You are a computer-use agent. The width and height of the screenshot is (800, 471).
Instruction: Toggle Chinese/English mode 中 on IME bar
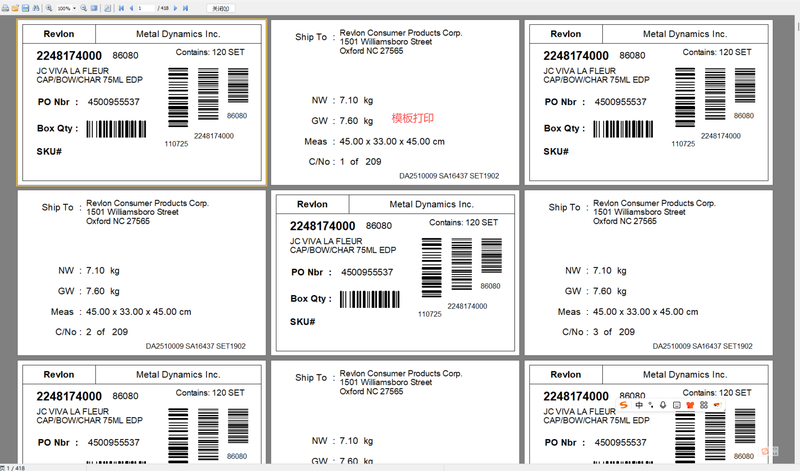(x=639, y=405)
